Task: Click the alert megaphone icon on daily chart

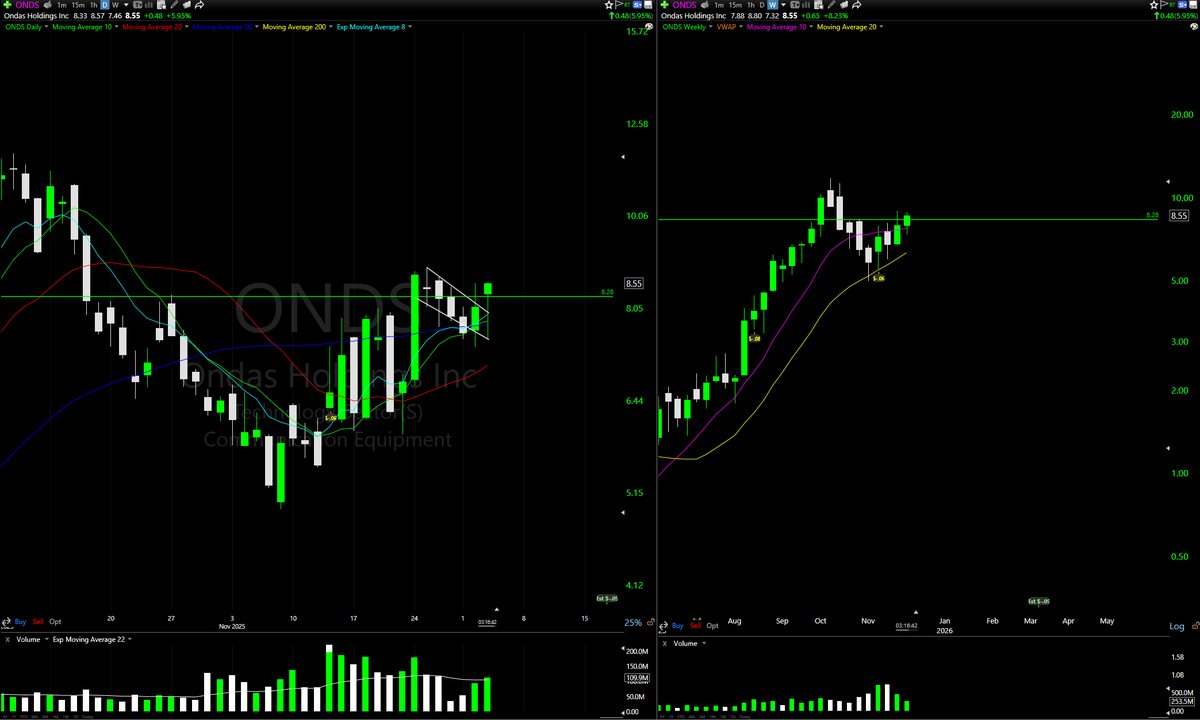Action: (x=47, y=5)
